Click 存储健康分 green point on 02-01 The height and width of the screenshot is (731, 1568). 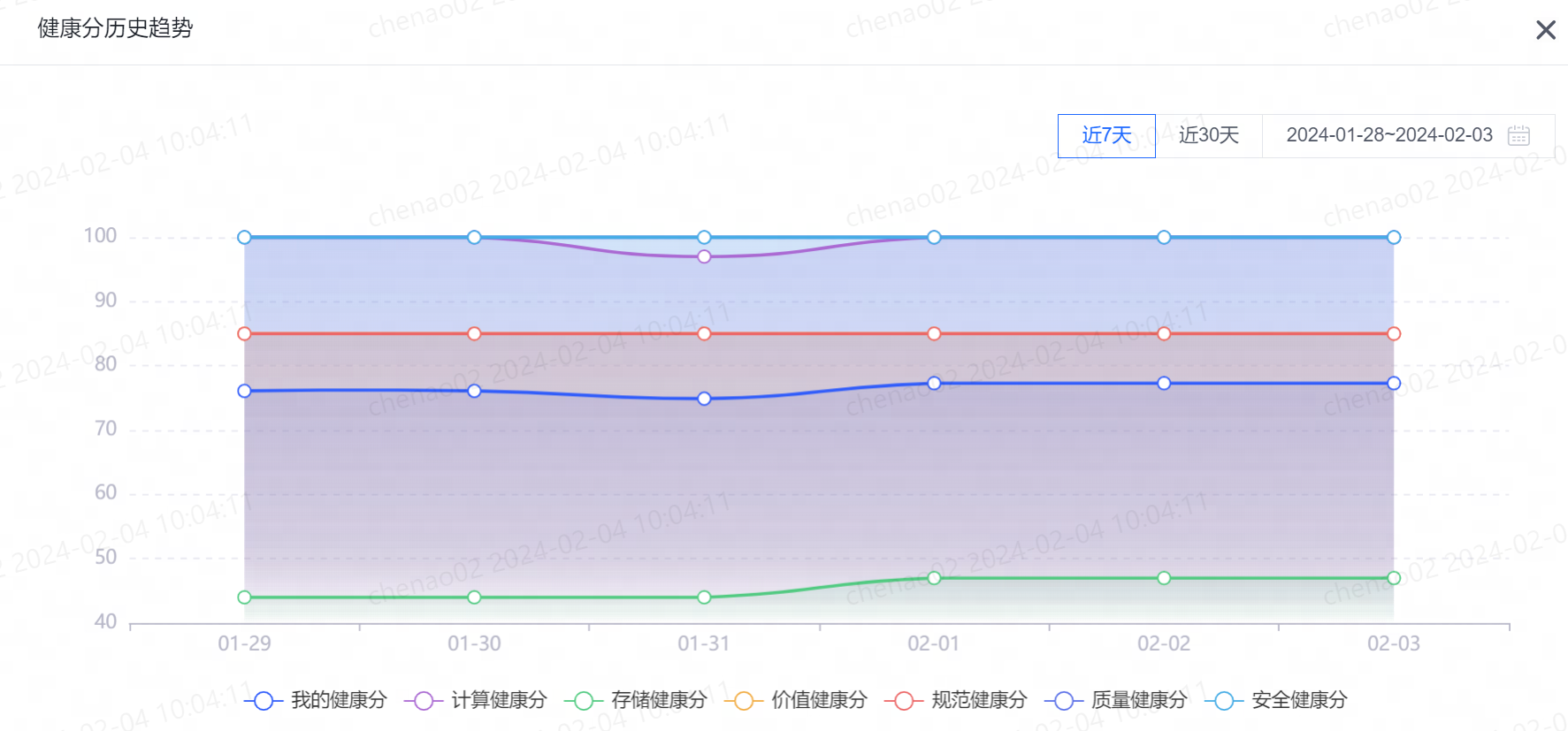[934, 578]
